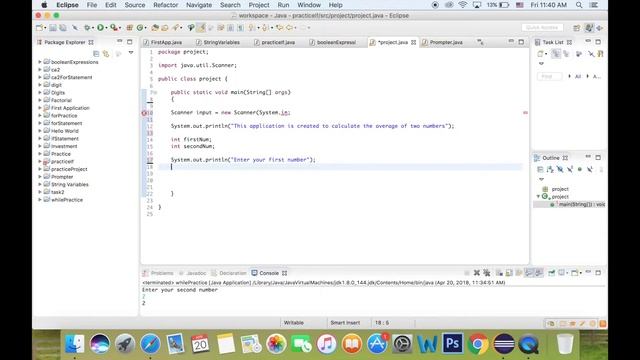
Task: Click the Pin Console icon
Action: coord(551,273)
